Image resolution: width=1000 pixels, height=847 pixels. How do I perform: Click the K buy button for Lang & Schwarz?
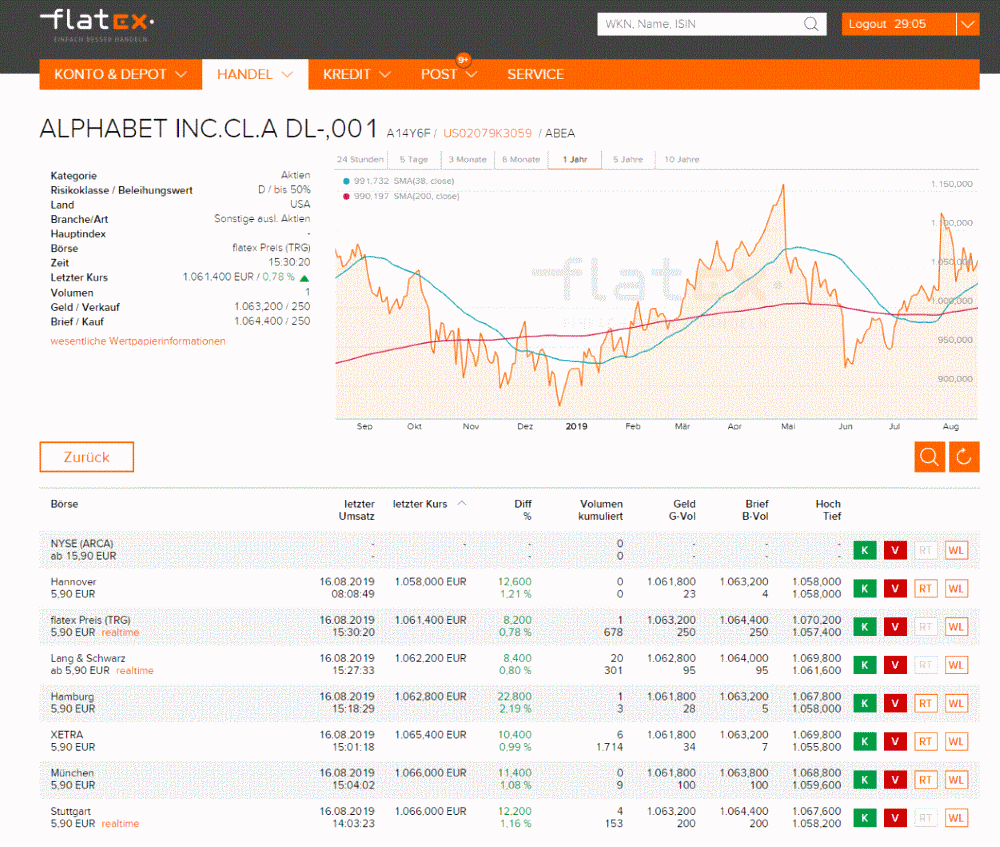(x=864, y=665)
